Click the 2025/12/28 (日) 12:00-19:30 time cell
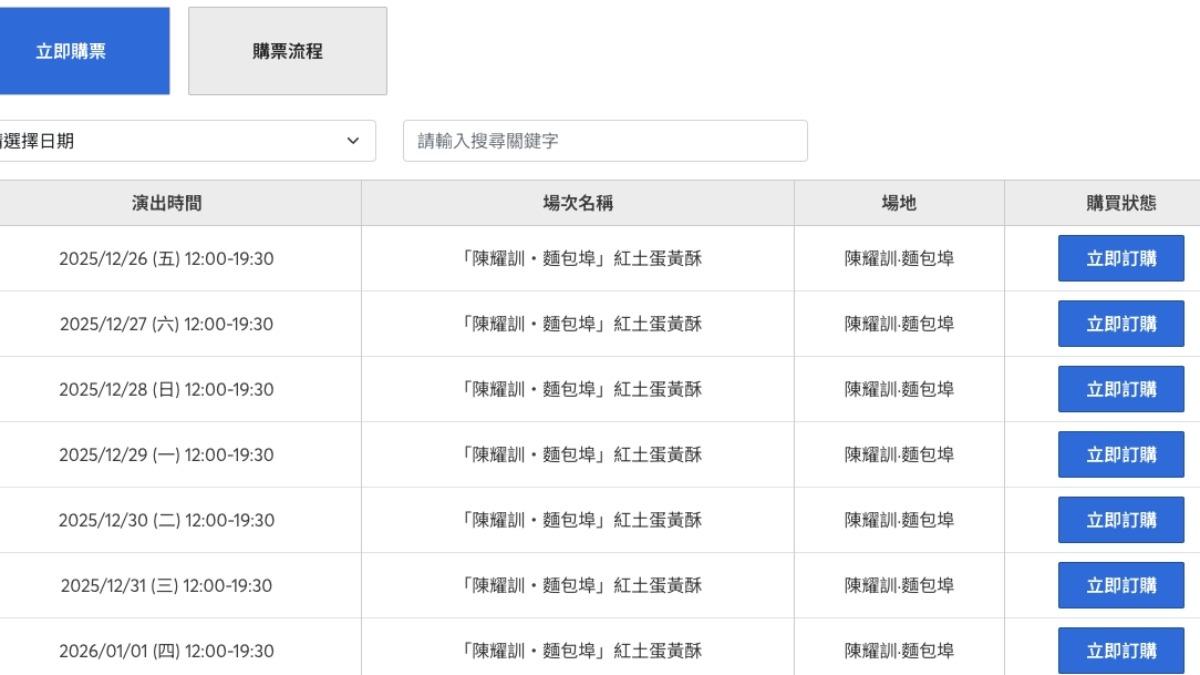Screen dimensions: 1200x675 tap(166, 389)
